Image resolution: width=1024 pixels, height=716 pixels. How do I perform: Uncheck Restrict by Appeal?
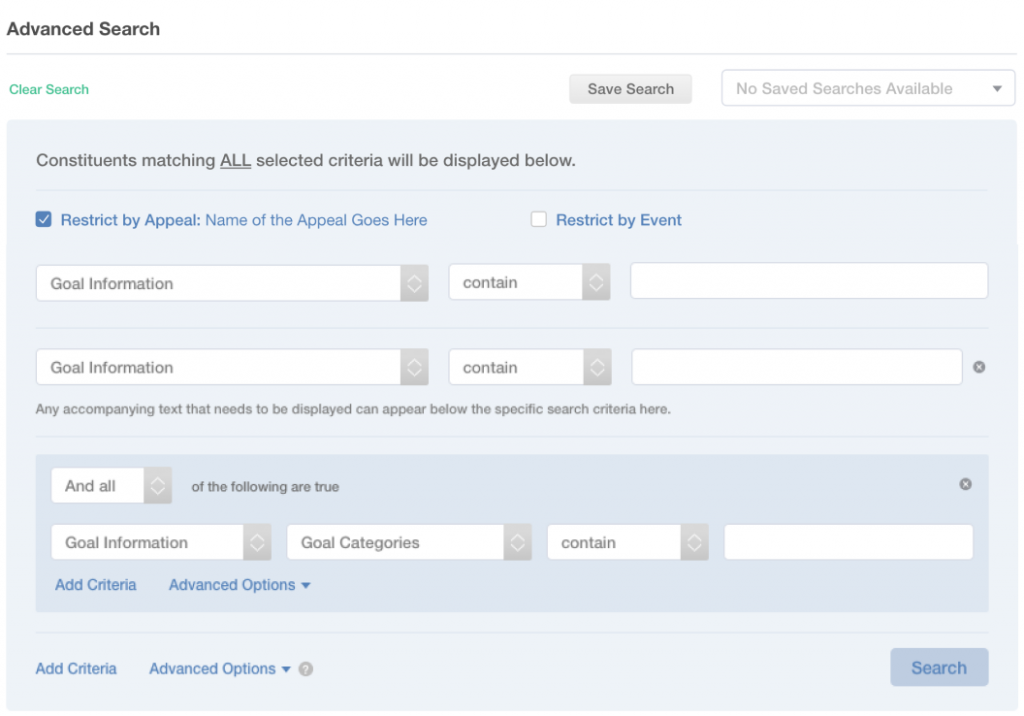coord(43,219)
